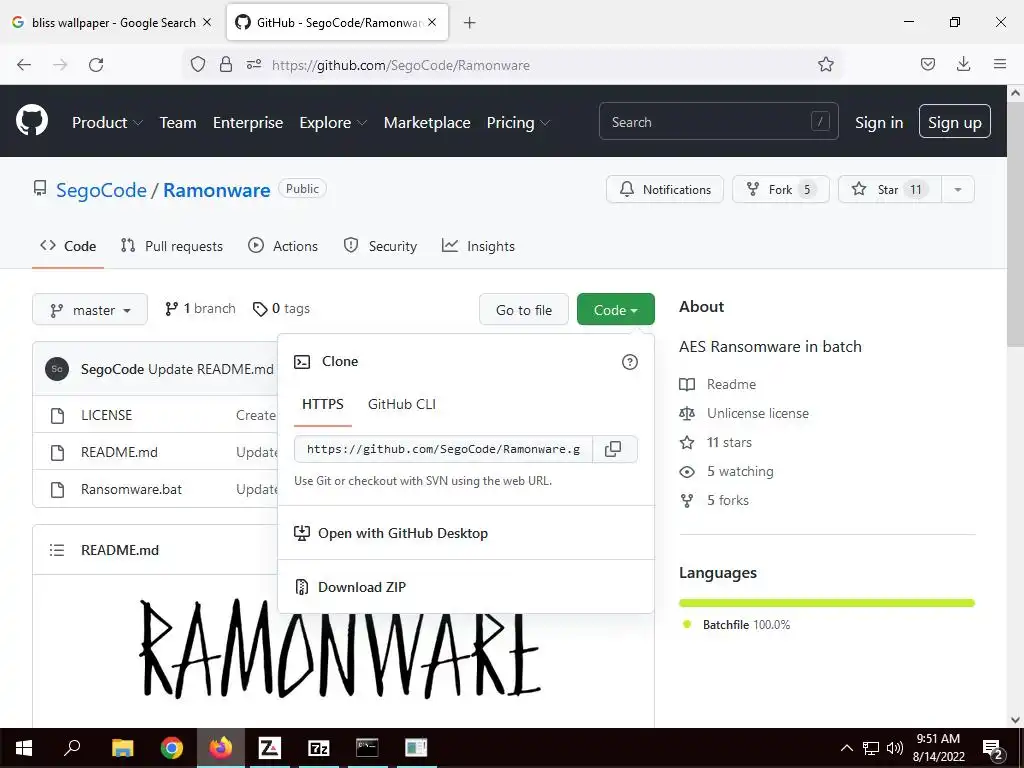Open the Security tab
The image size is (1024, 768).
[x=380, y=246]
